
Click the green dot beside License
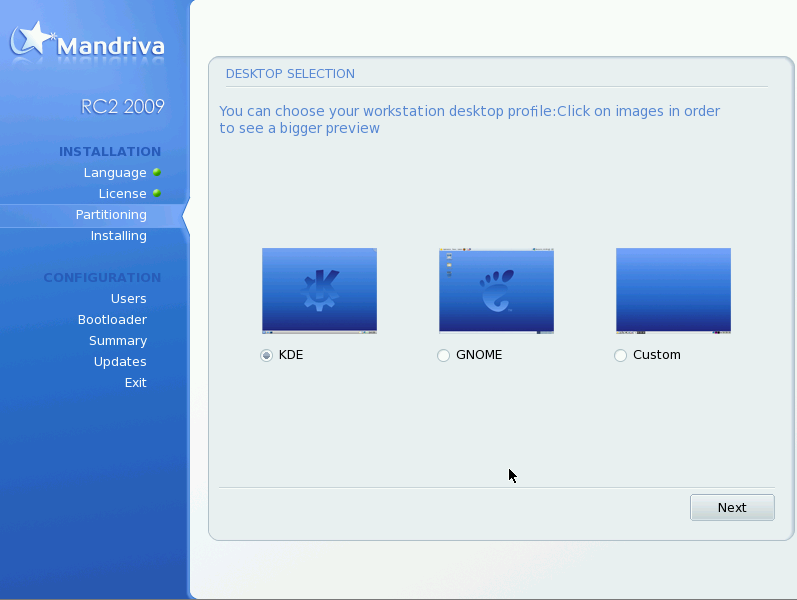(157, 193)
